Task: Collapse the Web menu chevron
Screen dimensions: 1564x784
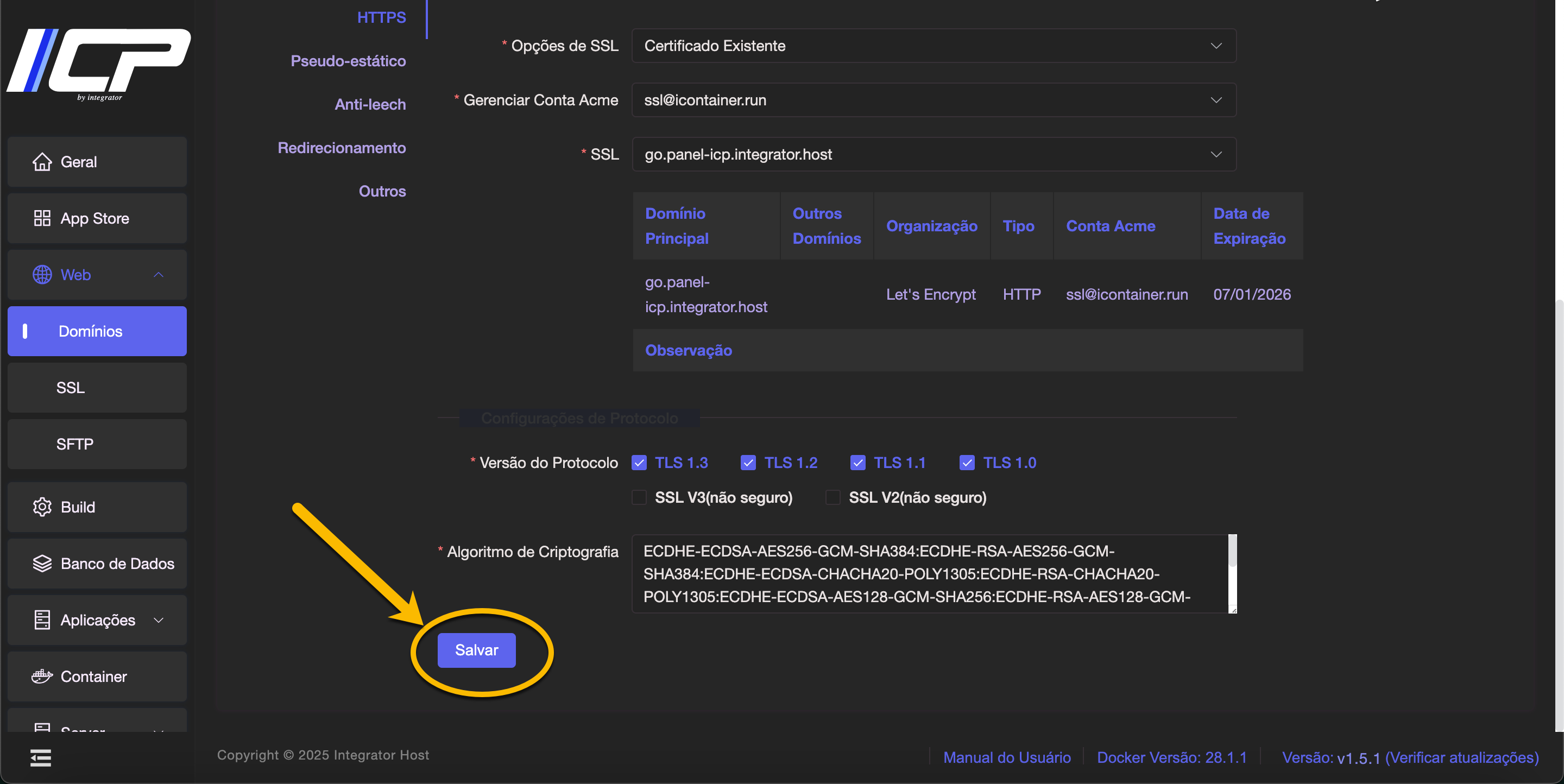Action: pos(159,275)
